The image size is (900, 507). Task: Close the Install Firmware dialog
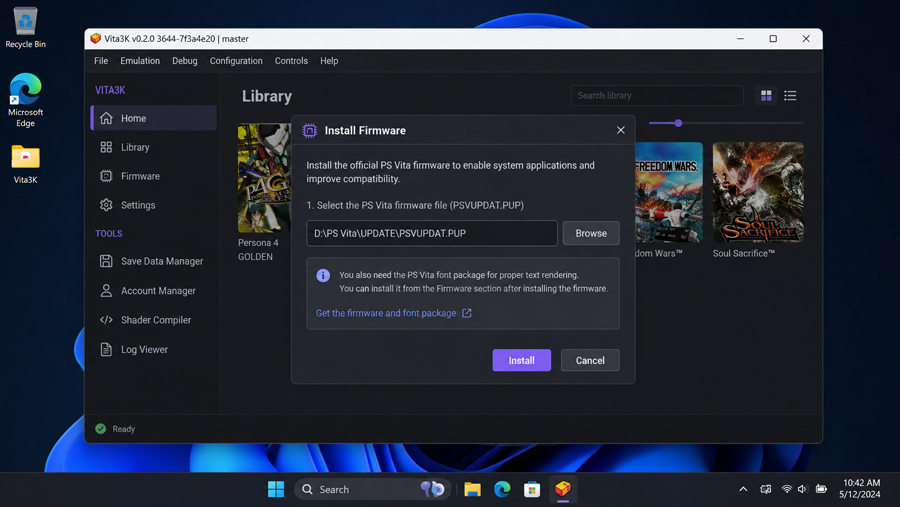tap(620, 130)
